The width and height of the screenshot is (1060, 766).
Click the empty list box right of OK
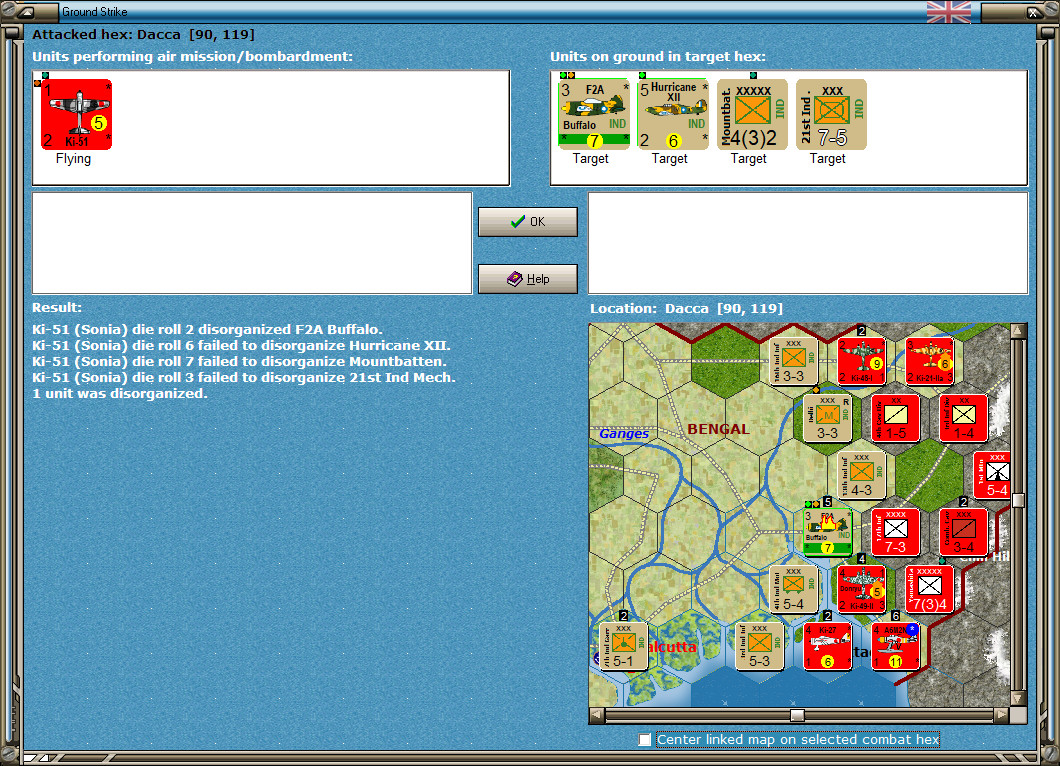tap(809, 243)
